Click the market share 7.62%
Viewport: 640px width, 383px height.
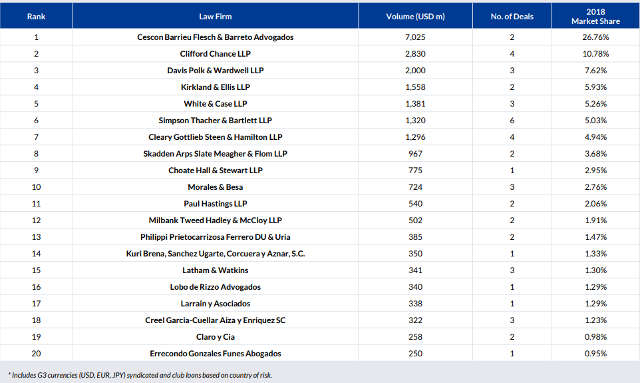pos(596,70)
